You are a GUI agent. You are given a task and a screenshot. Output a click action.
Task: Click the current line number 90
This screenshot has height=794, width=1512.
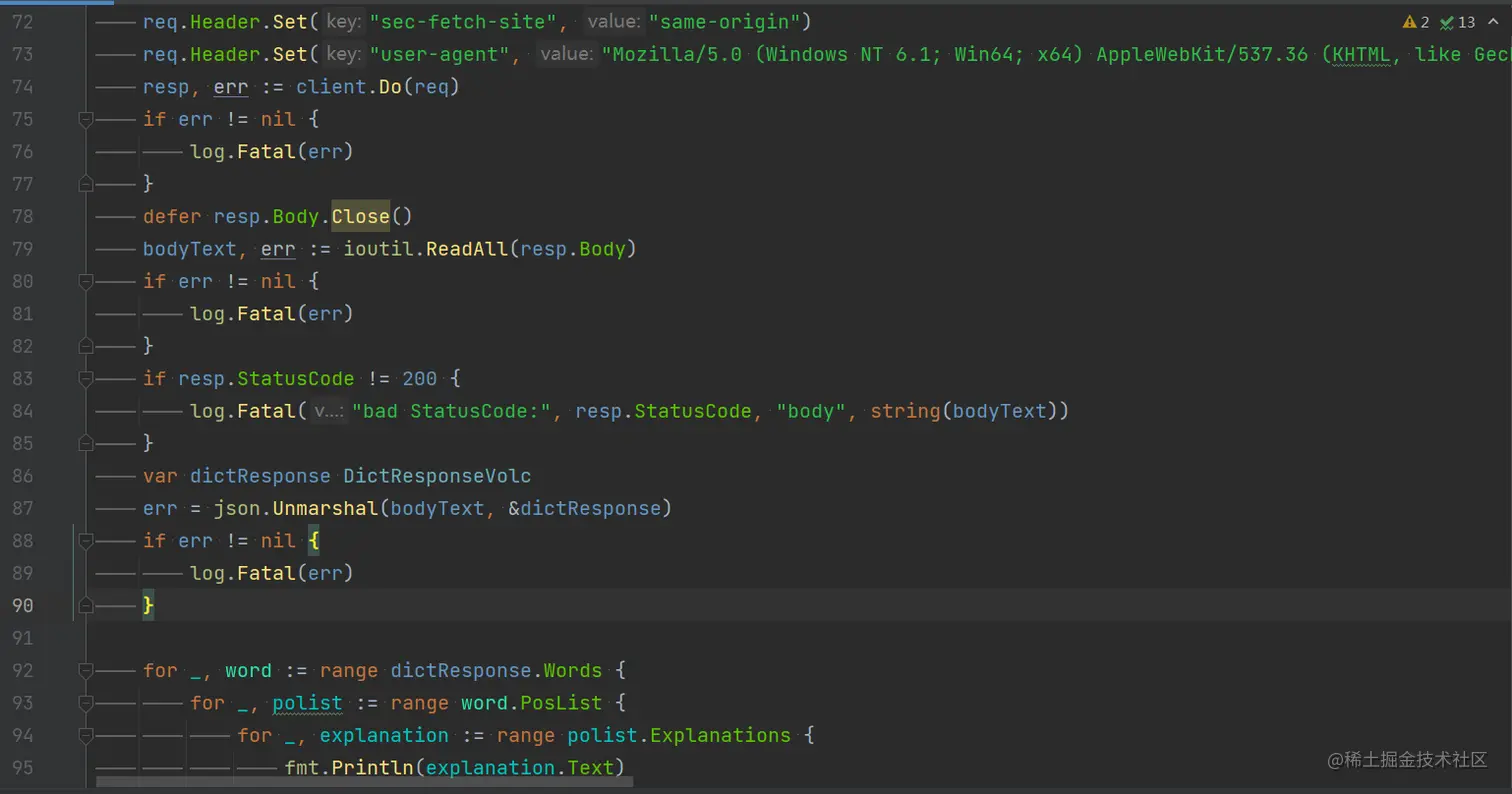click(22, 604)
